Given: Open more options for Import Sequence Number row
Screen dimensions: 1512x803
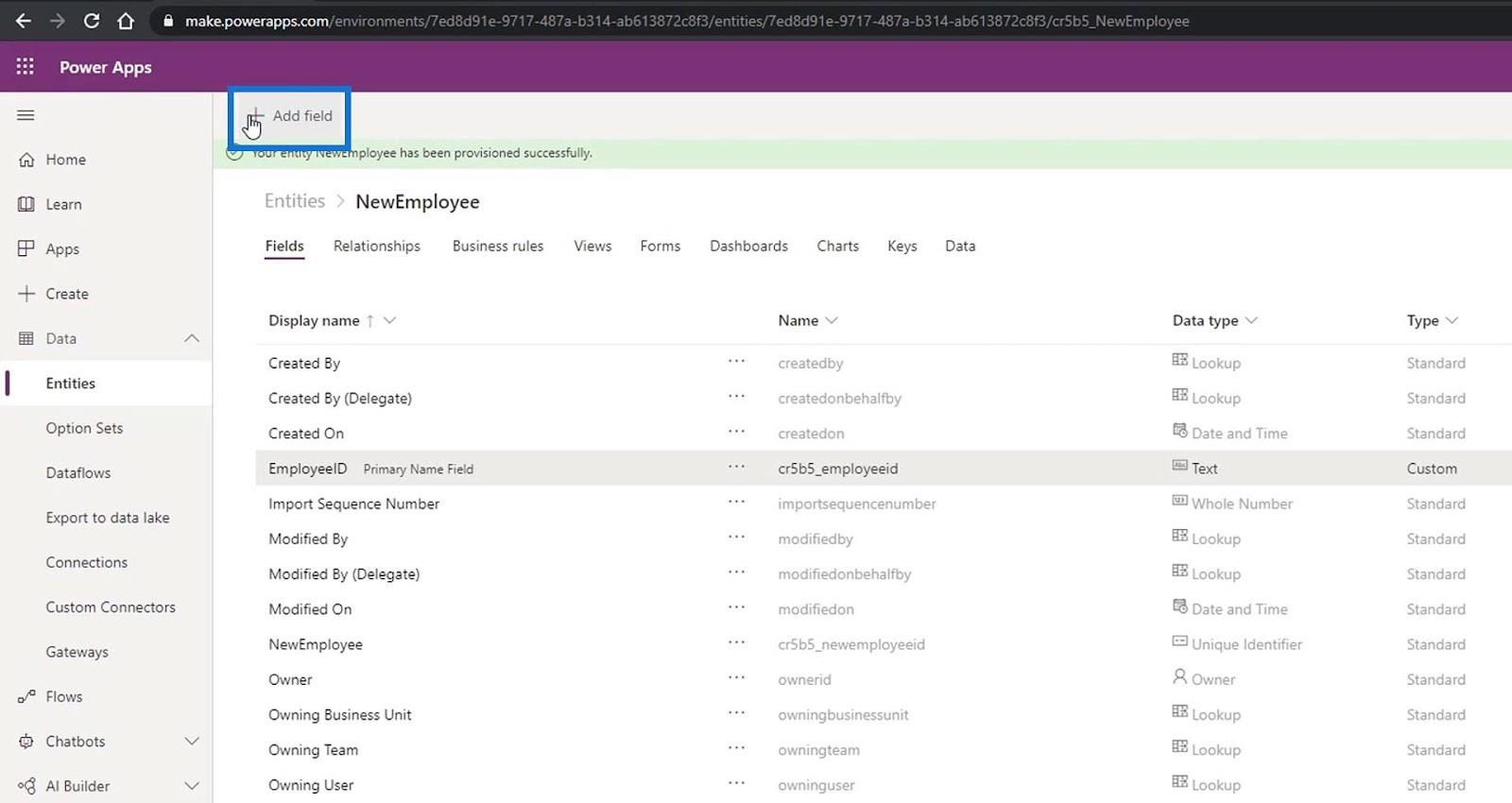Looking at the screenshot, I should (x=736, y=503).
